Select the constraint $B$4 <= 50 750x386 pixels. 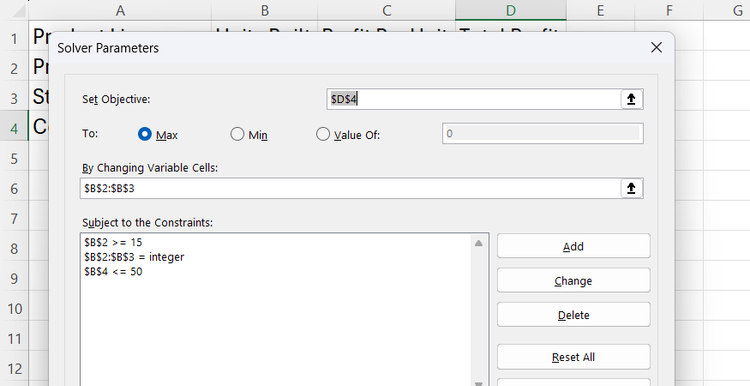(x=113, y=272)
